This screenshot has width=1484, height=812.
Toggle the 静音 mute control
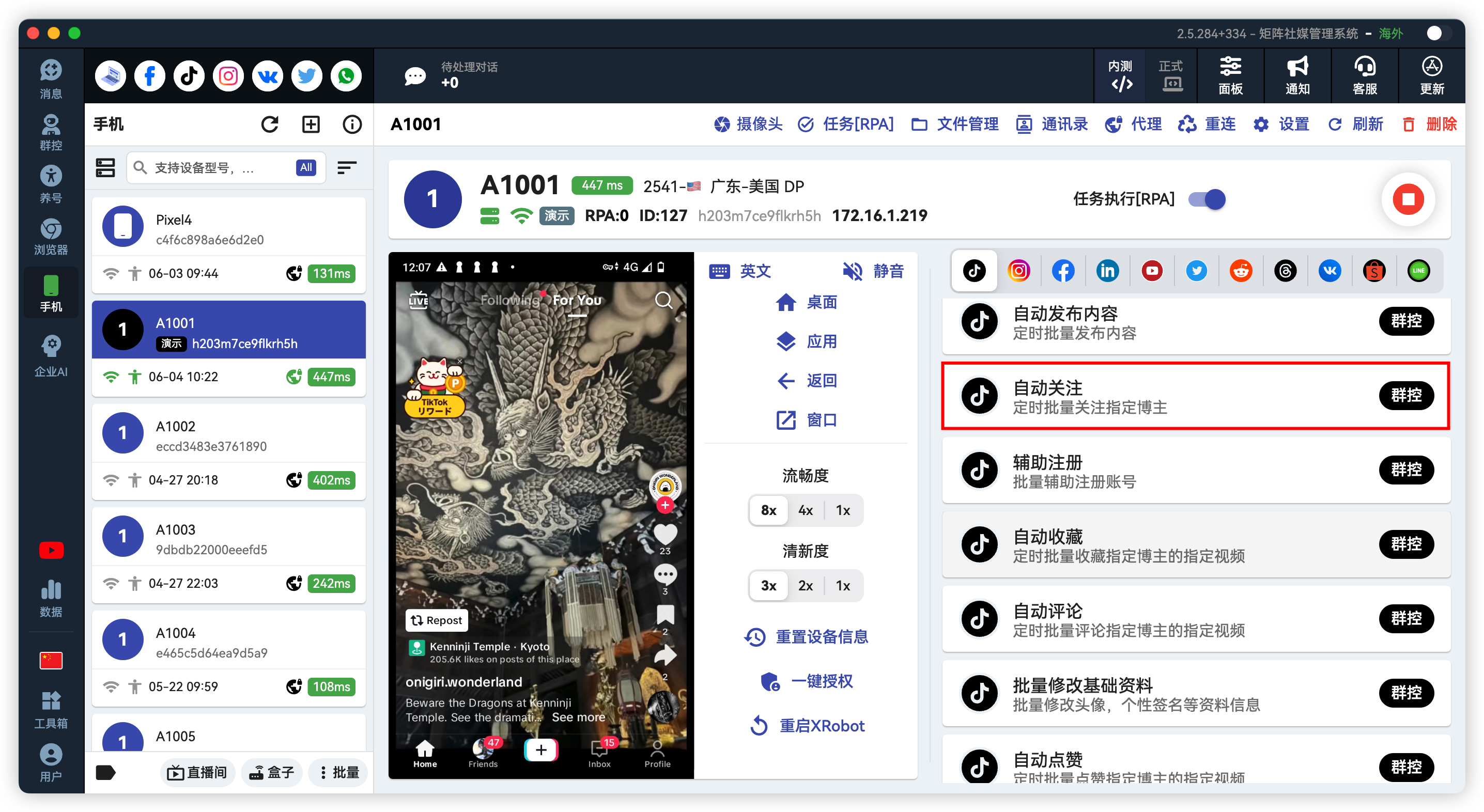pos(873,271)
